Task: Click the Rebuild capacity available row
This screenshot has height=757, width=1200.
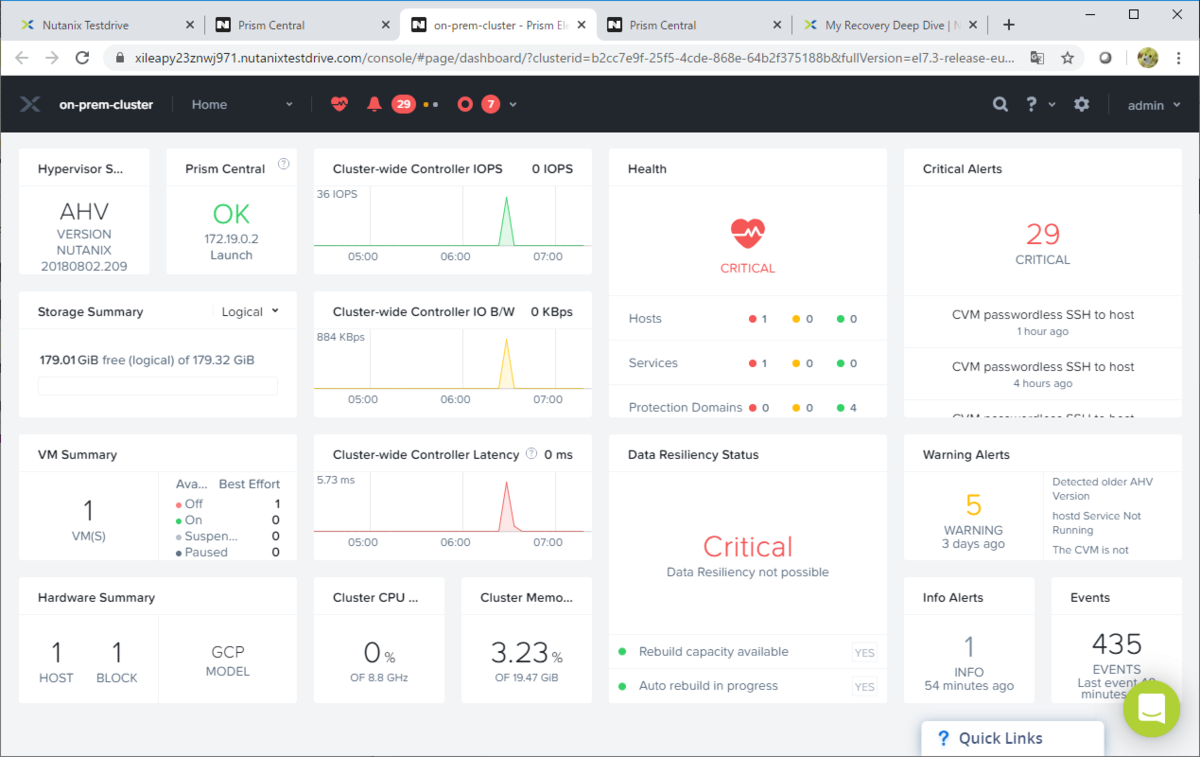Action: tap(747, 652)
